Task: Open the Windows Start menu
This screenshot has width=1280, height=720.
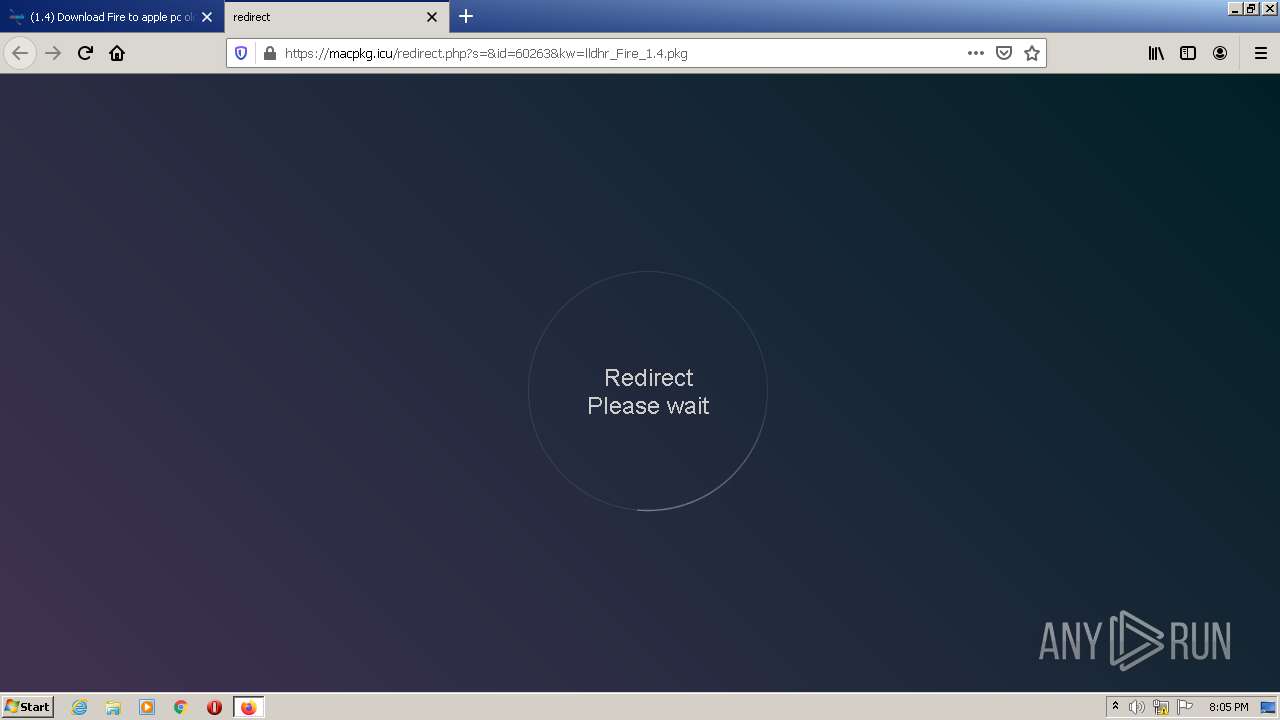Action: click(27, 706)
